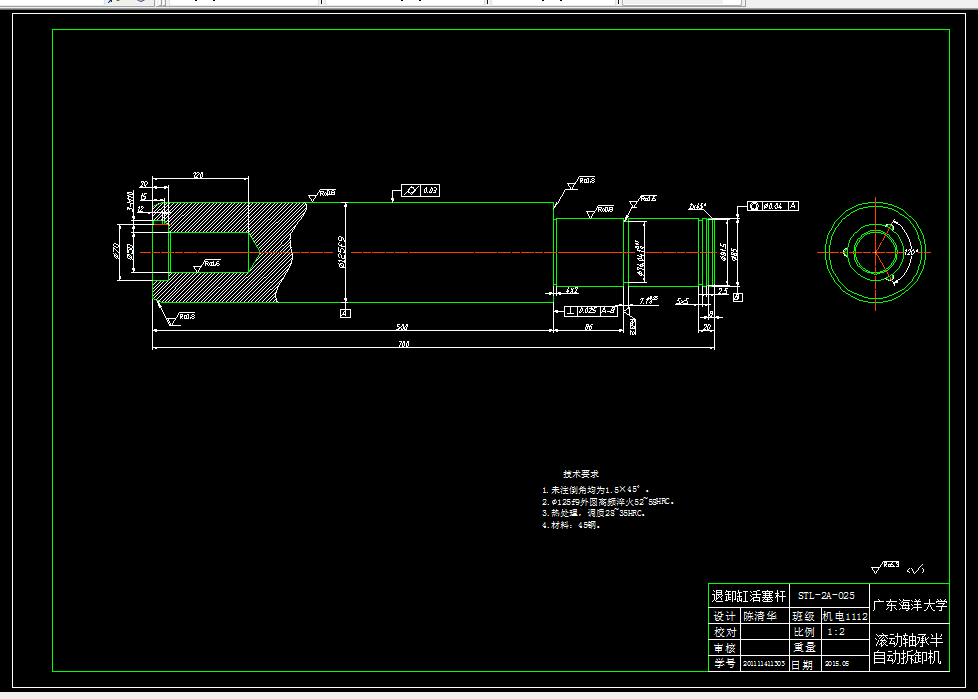Image resolution: width=978 pixels, height=699 pixels.
Task: Select project name 滚动轴承半自动拆卸机
Action: 908,648
